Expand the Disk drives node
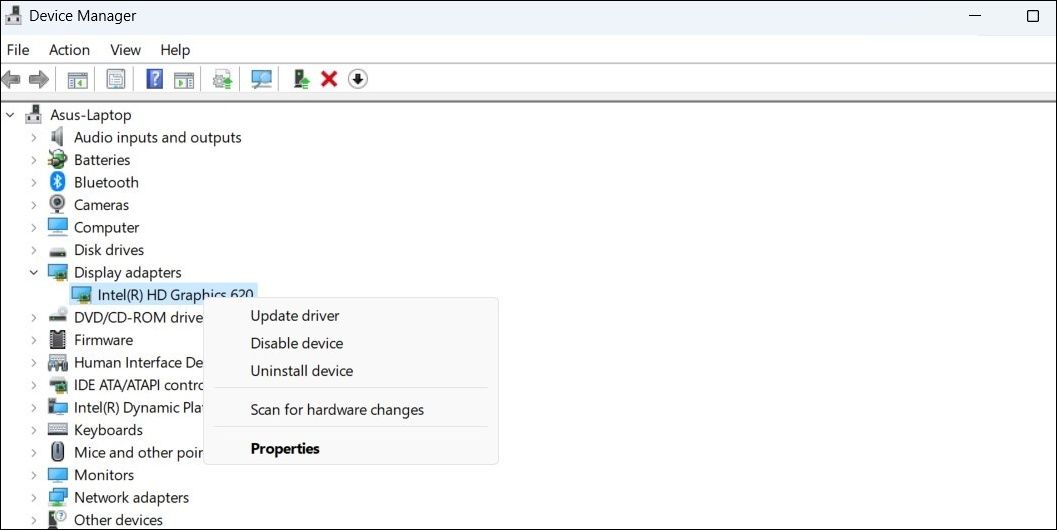Screen dimensions: 1057x530 click(x=34, y=250)
